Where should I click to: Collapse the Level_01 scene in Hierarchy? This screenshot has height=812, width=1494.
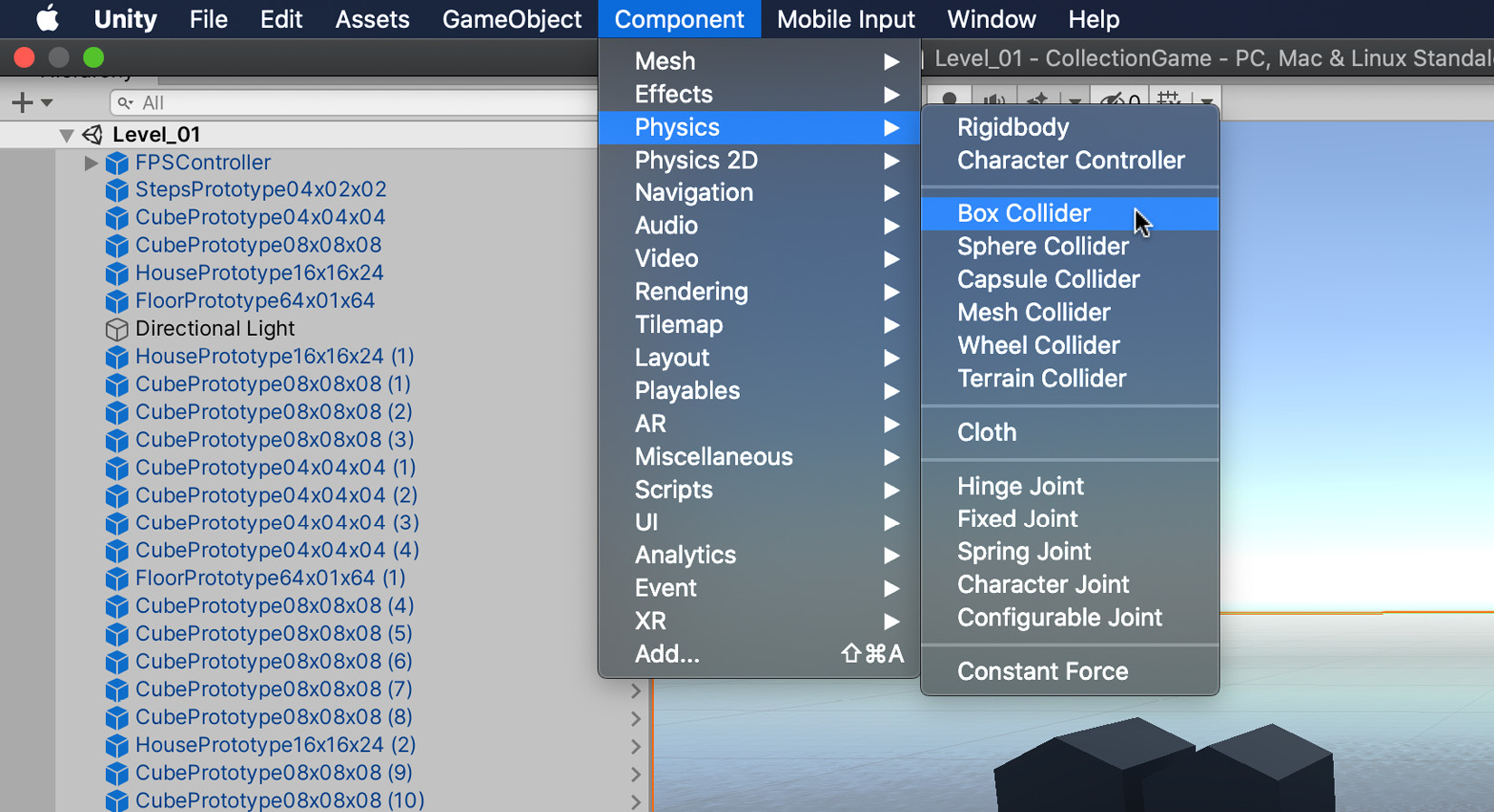tap(66, 136)
